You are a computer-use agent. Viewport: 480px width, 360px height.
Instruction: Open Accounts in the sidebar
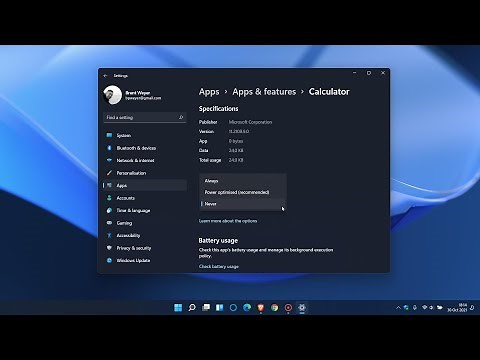tap(145, 198)
